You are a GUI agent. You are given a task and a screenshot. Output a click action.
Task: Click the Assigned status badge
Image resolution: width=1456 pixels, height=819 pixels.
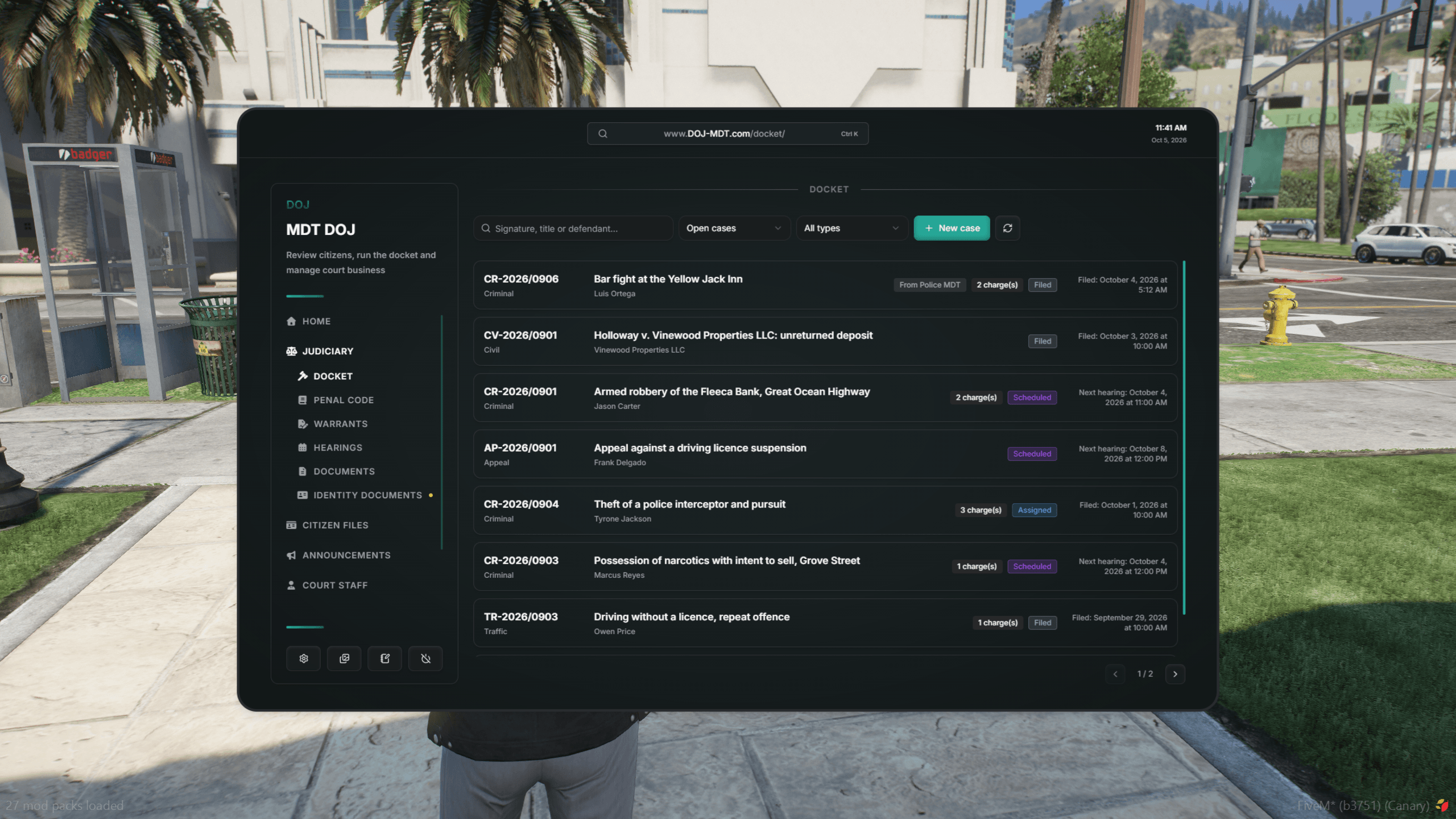1034,510
